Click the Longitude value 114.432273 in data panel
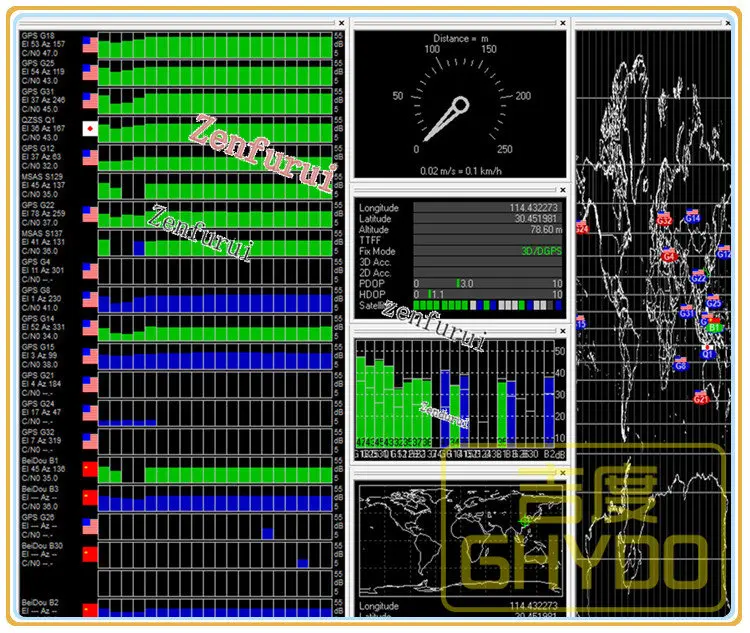Screen dimensions: 750x633 533,208
